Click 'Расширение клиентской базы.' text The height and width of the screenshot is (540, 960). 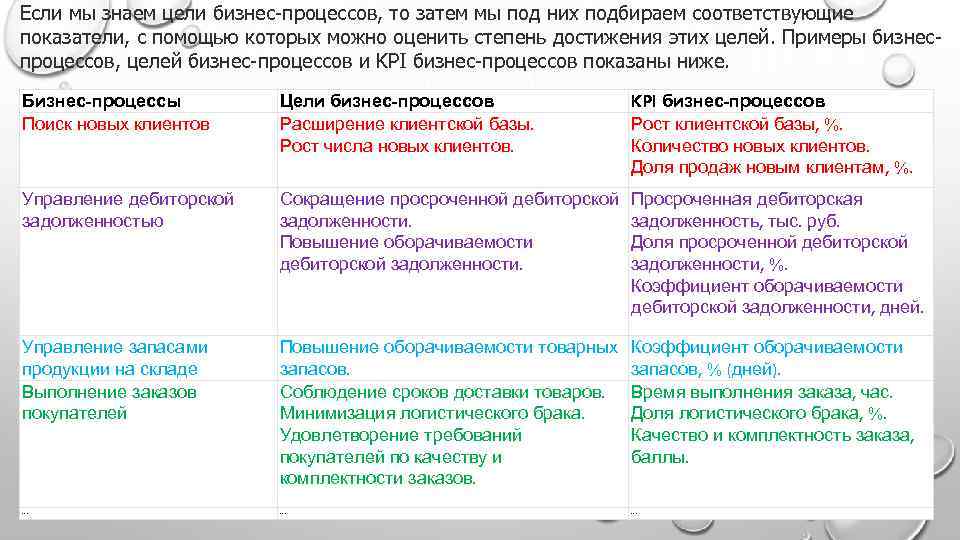coord(407,124)
